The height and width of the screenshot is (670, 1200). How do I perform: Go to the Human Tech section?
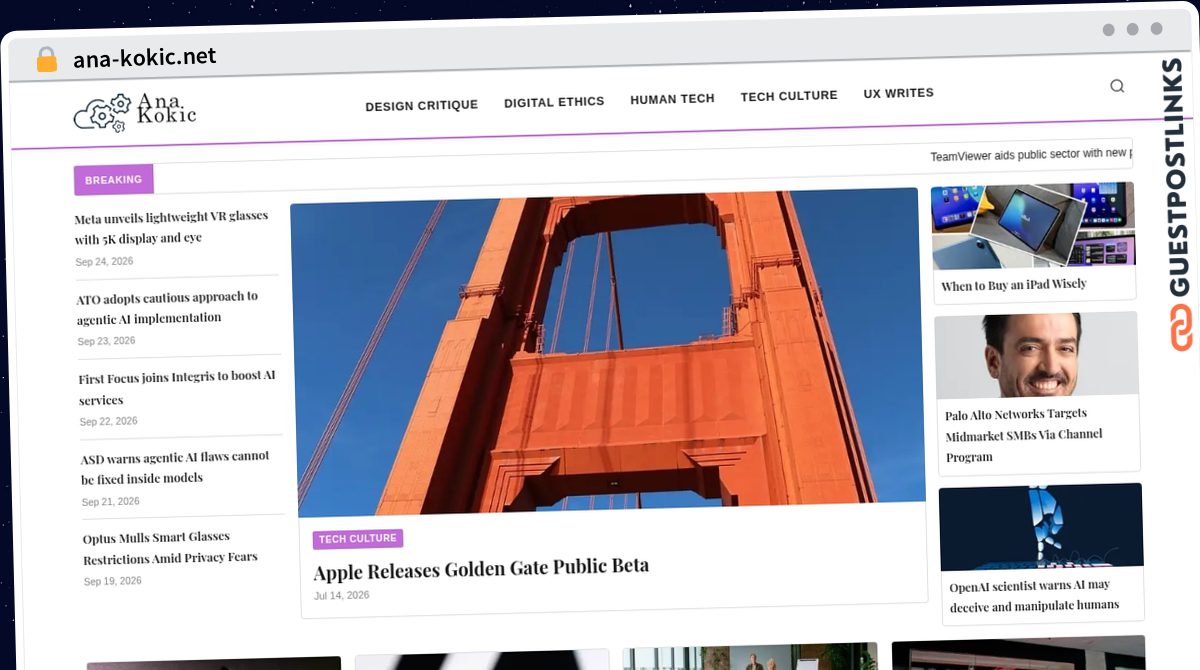coord(672,99)
